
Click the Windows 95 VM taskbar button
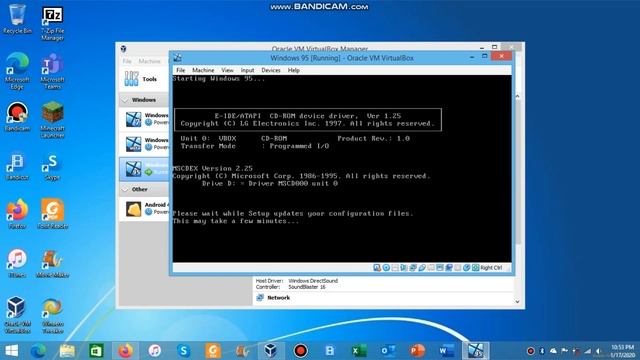(x=476, y=351)
